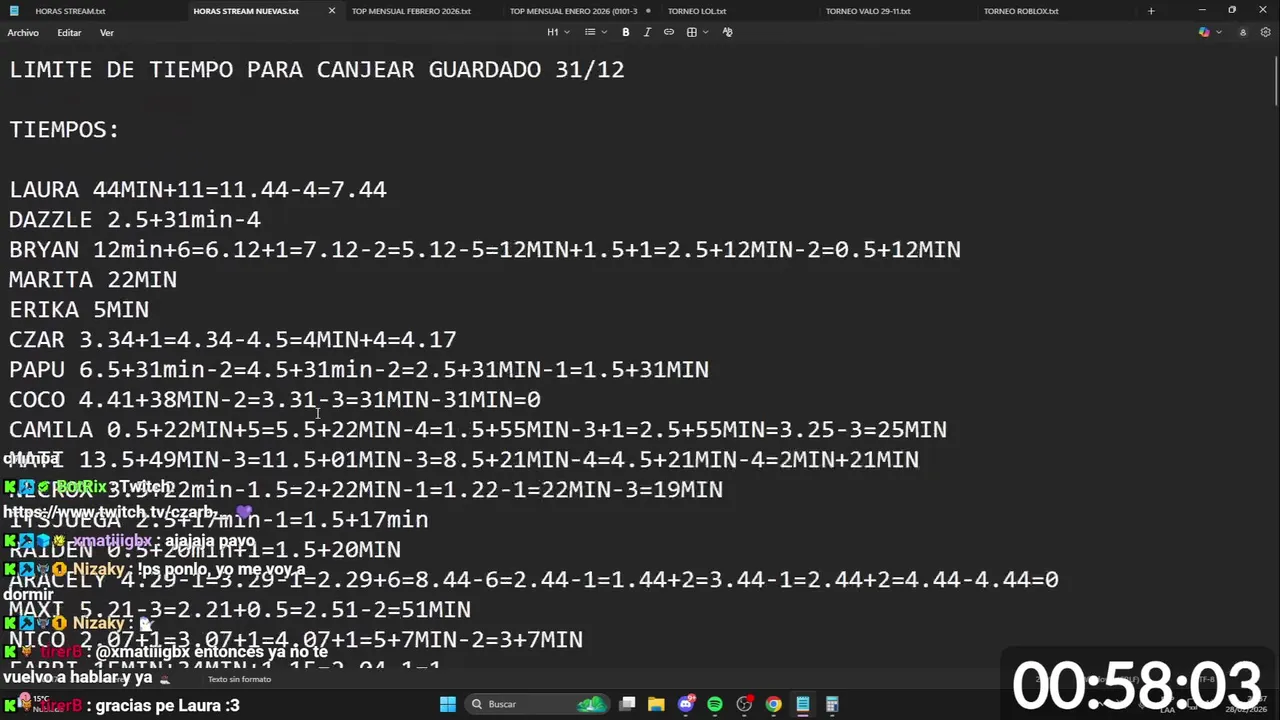This screenshot has height=720, width=1280.
Task: Add a new tab with the plus button
Action: pyautogui.click(x=1151, y=11)
